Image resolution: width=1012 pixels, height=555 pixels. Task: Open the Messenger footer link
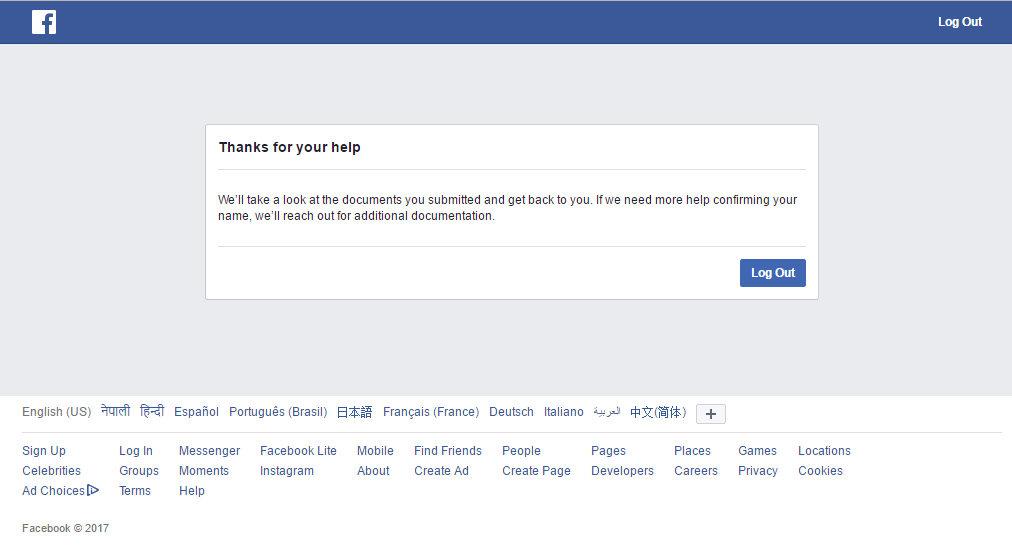point(209,451)
